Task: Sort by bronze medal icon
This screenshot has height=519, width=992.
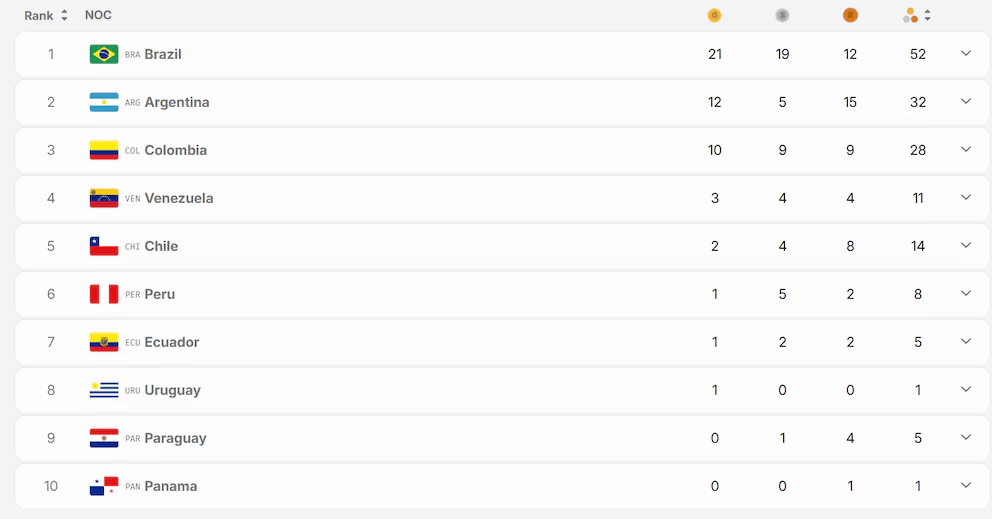Action: click(x=850, y=15)
